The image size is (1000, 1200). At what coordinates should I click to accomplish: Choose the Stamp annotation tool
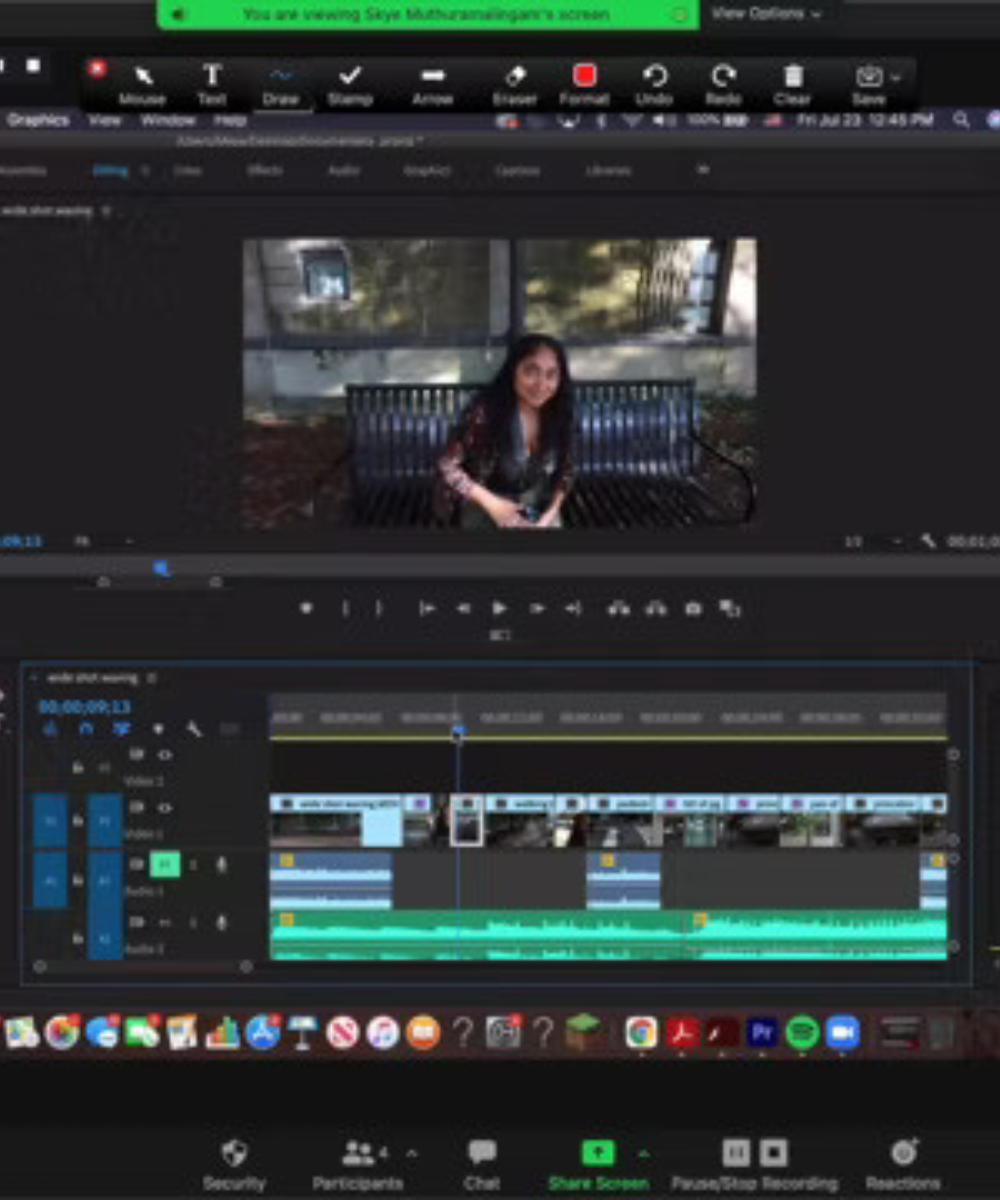350,77
